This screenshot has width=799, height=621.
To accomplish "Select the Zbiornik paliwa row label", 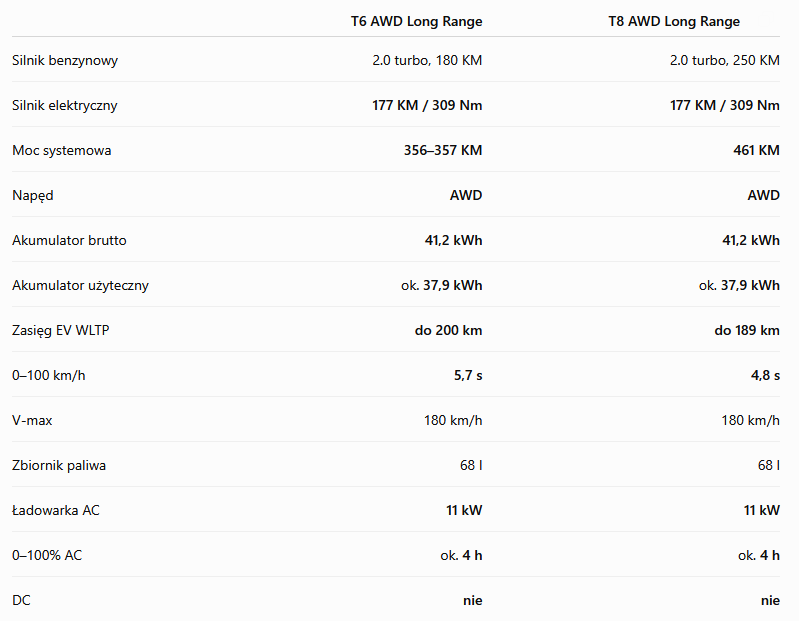I will pos(59,465).
